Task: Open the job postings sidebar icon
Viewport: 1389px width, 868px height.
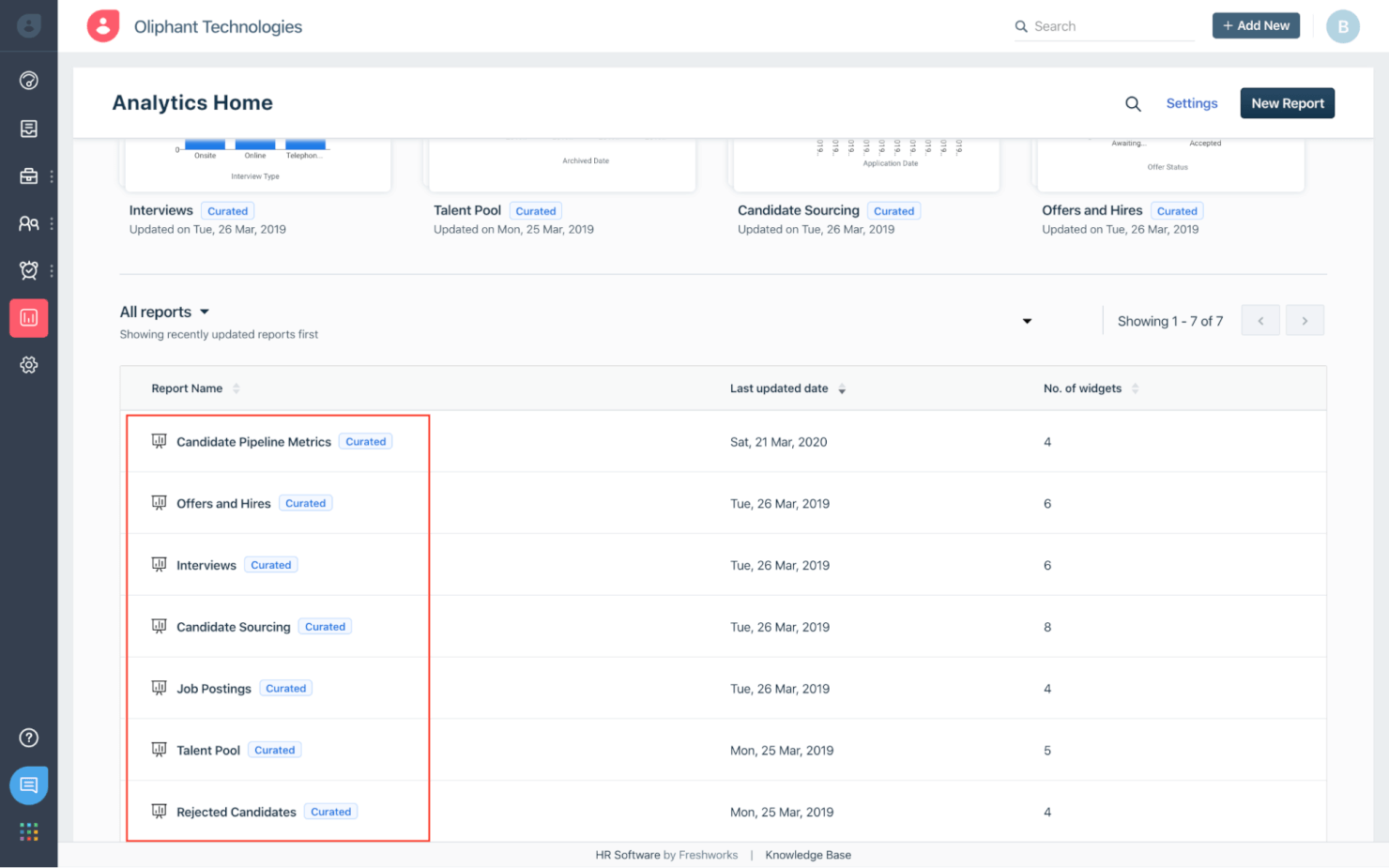Action: tap(29, 129)
